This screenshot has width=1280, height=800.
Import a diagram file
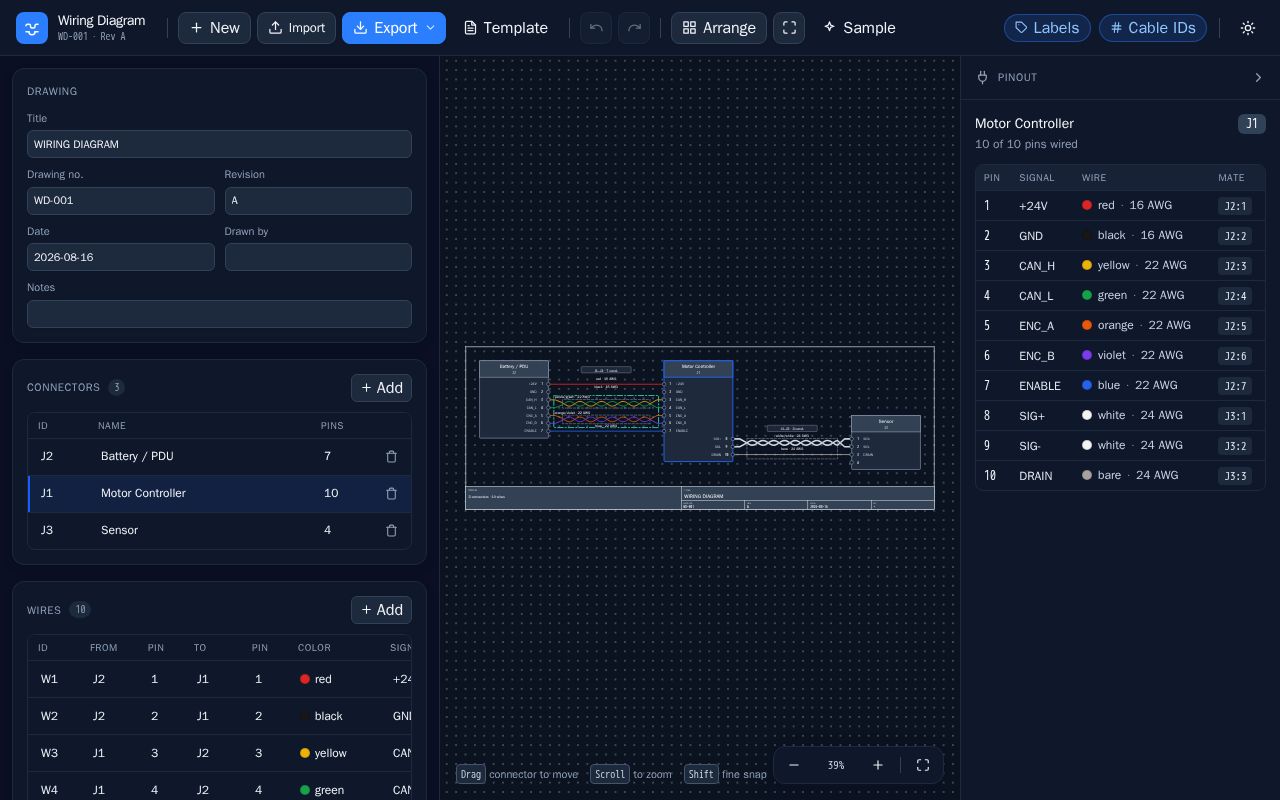click(296, 28)
